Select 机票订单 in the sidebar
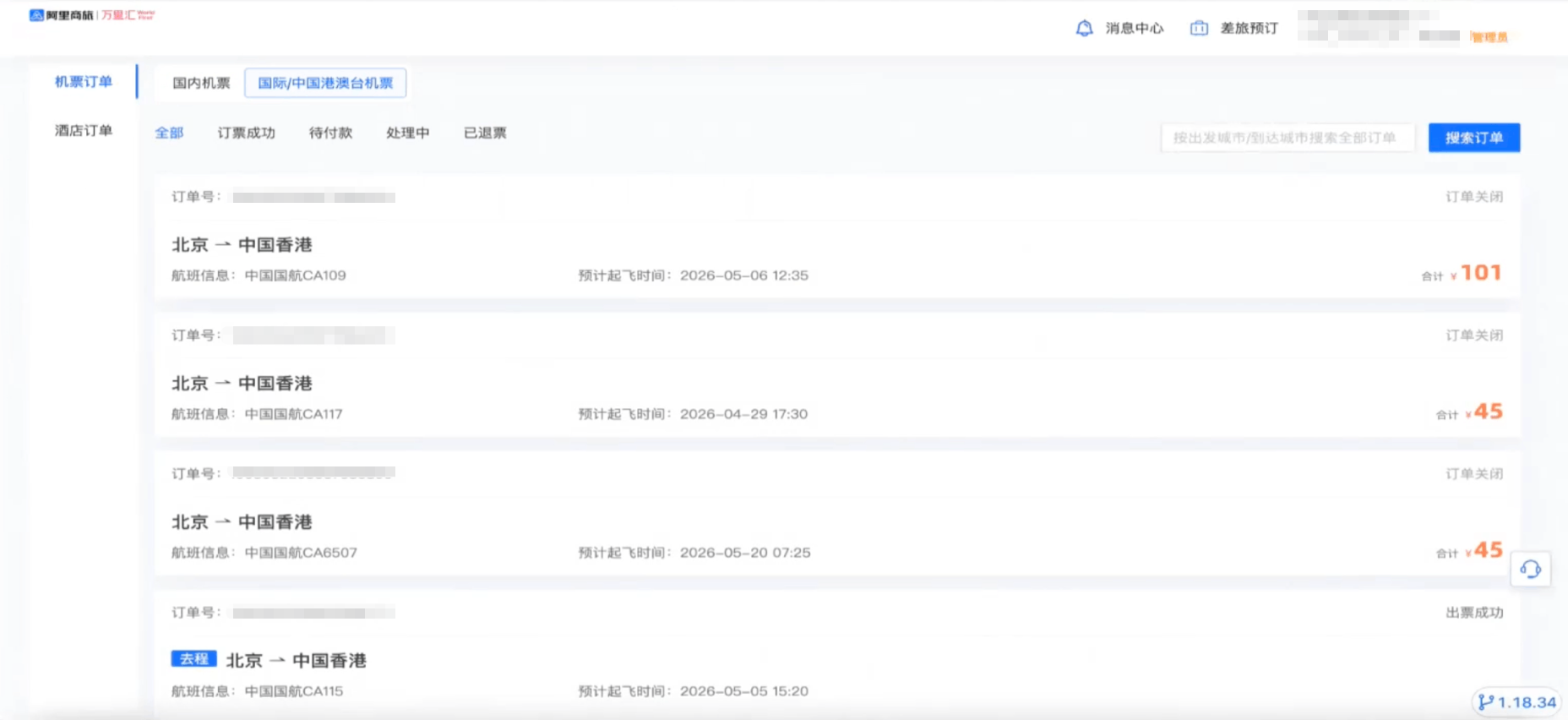This screenshot has height=720, width=1568. point(83,82)
